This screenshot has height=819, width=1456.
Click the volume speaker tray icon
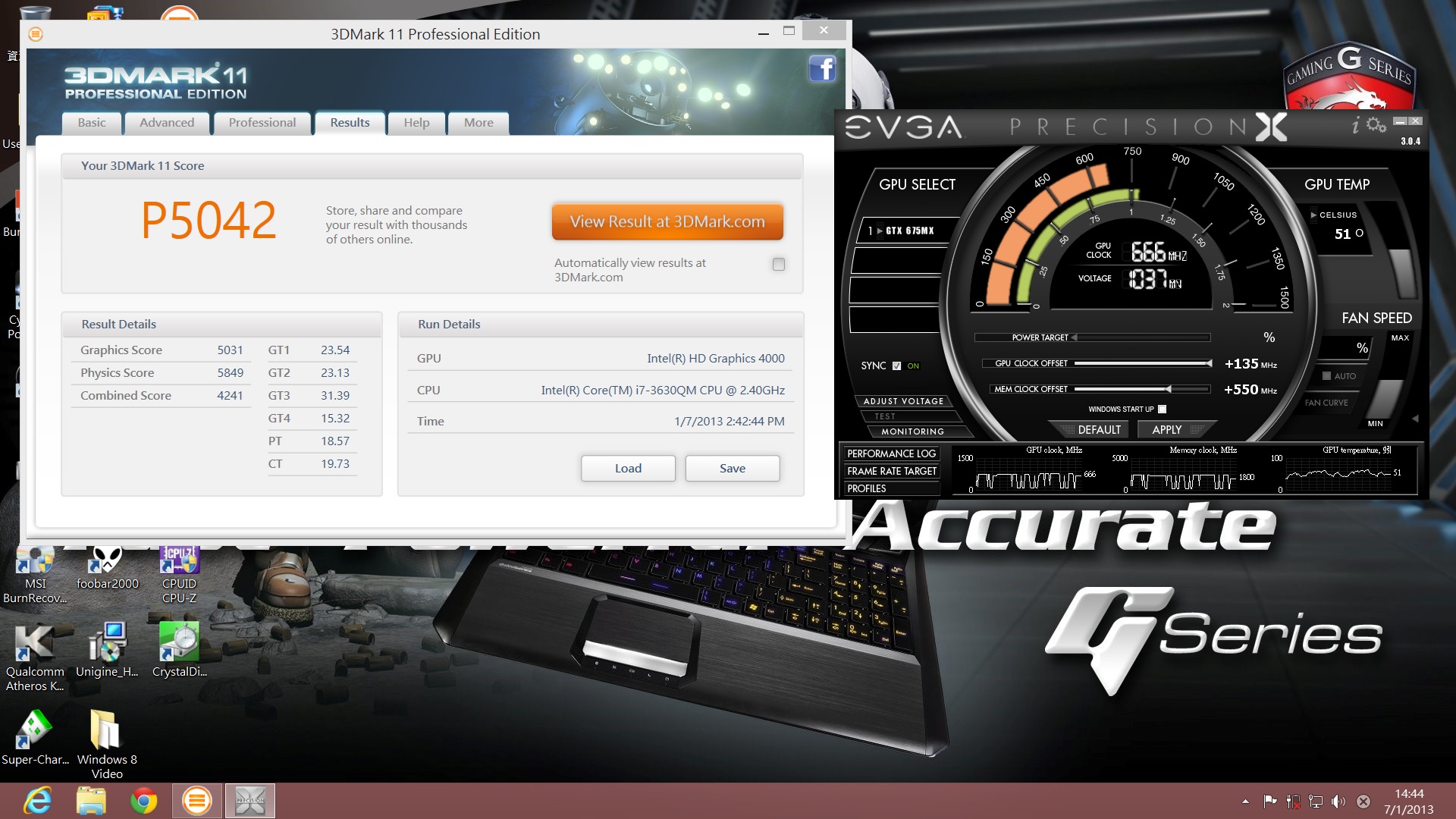tap(1338, 801)
